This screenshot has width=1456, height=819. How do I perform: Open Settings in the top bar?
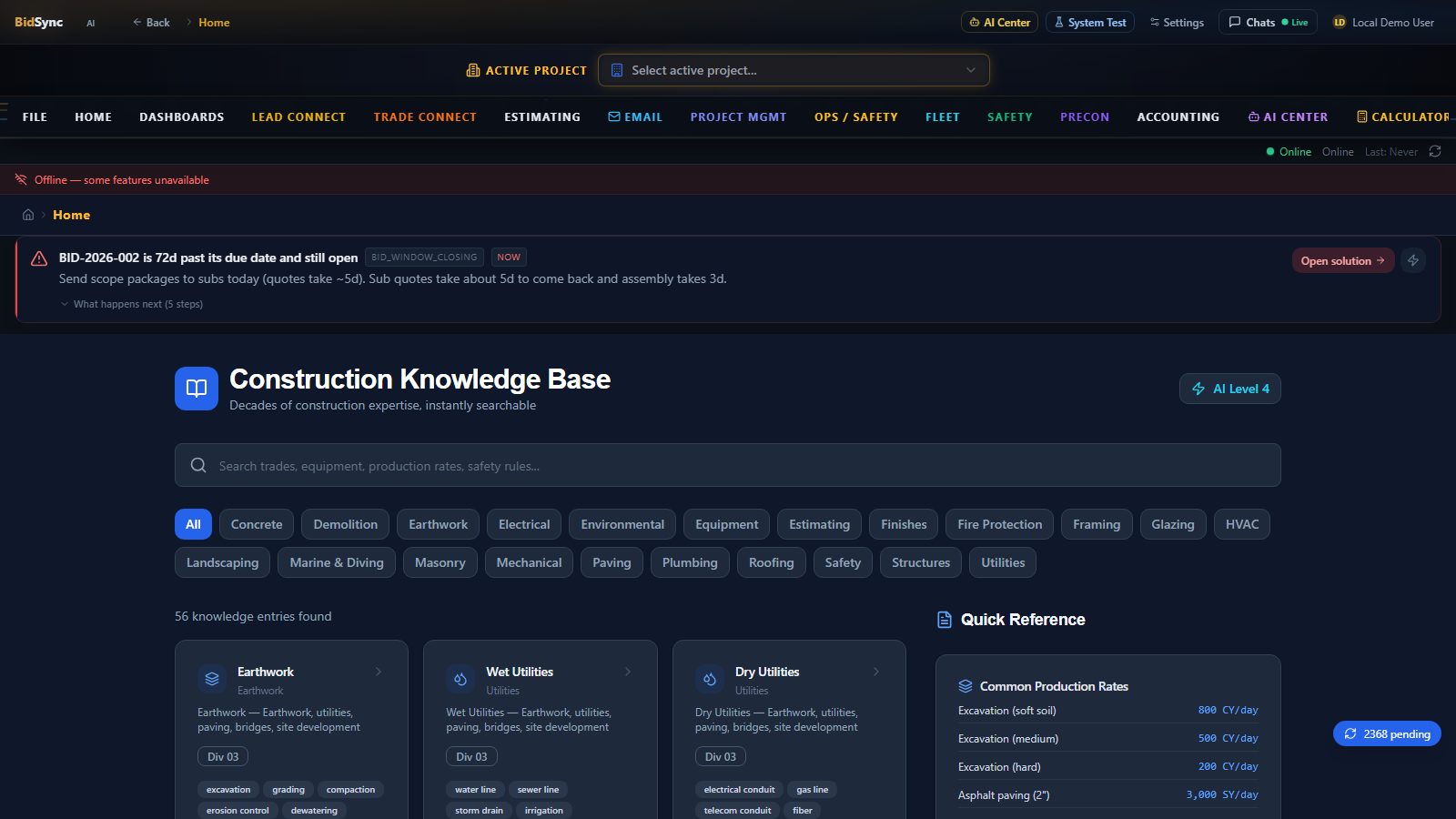[x=1177, y=22]
